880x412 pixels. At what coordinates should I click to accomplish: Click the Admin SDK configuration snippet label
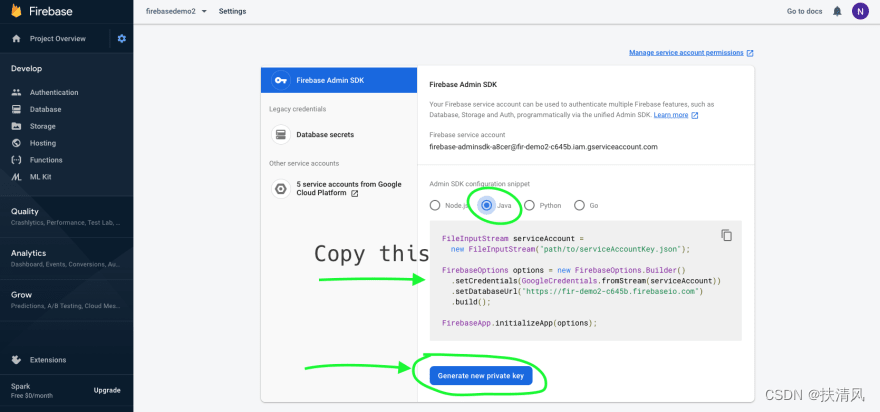[x=479, y=184]
